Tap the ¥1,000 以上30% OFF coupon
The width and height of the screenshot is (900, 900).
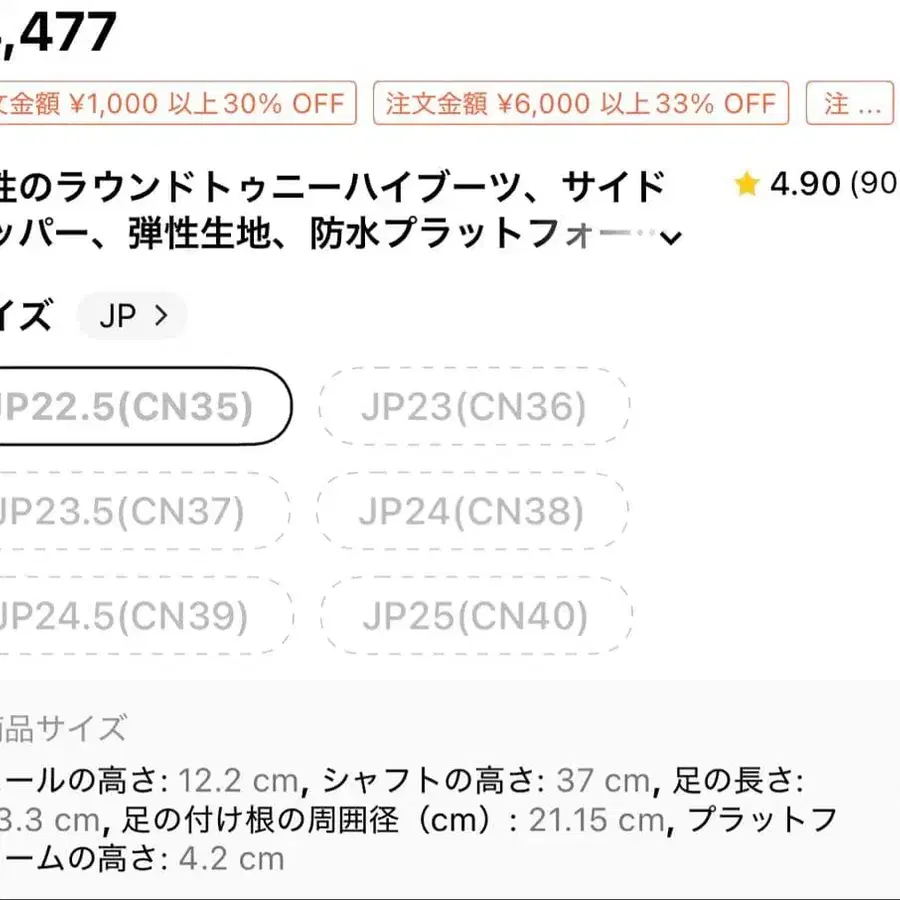174,103
